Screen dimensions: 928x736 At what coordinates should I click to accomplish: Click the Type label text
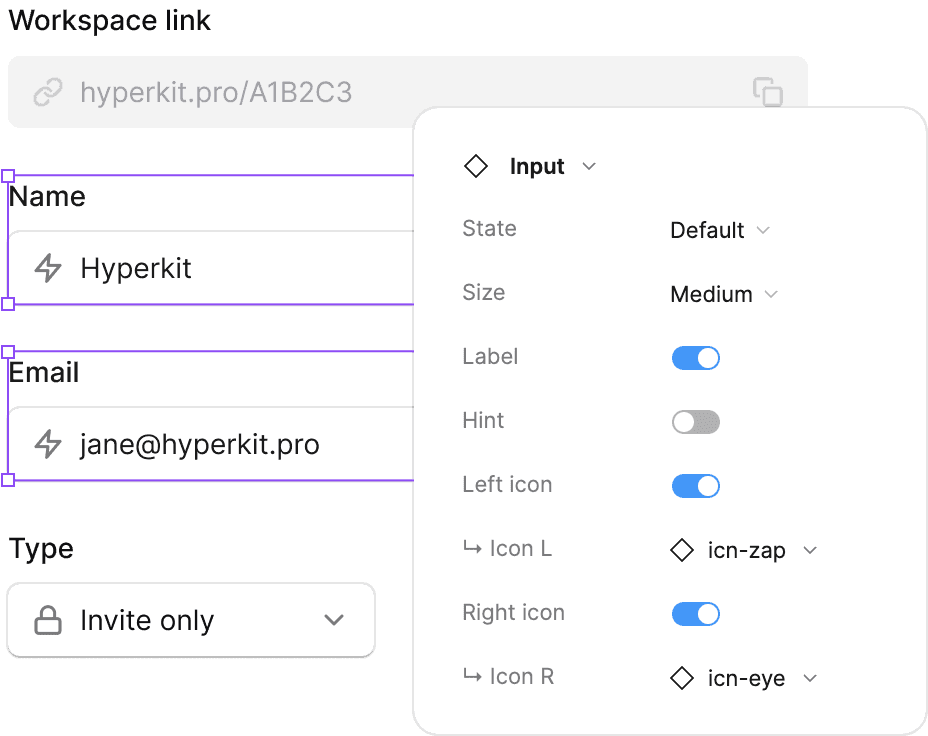coord(41,548)
